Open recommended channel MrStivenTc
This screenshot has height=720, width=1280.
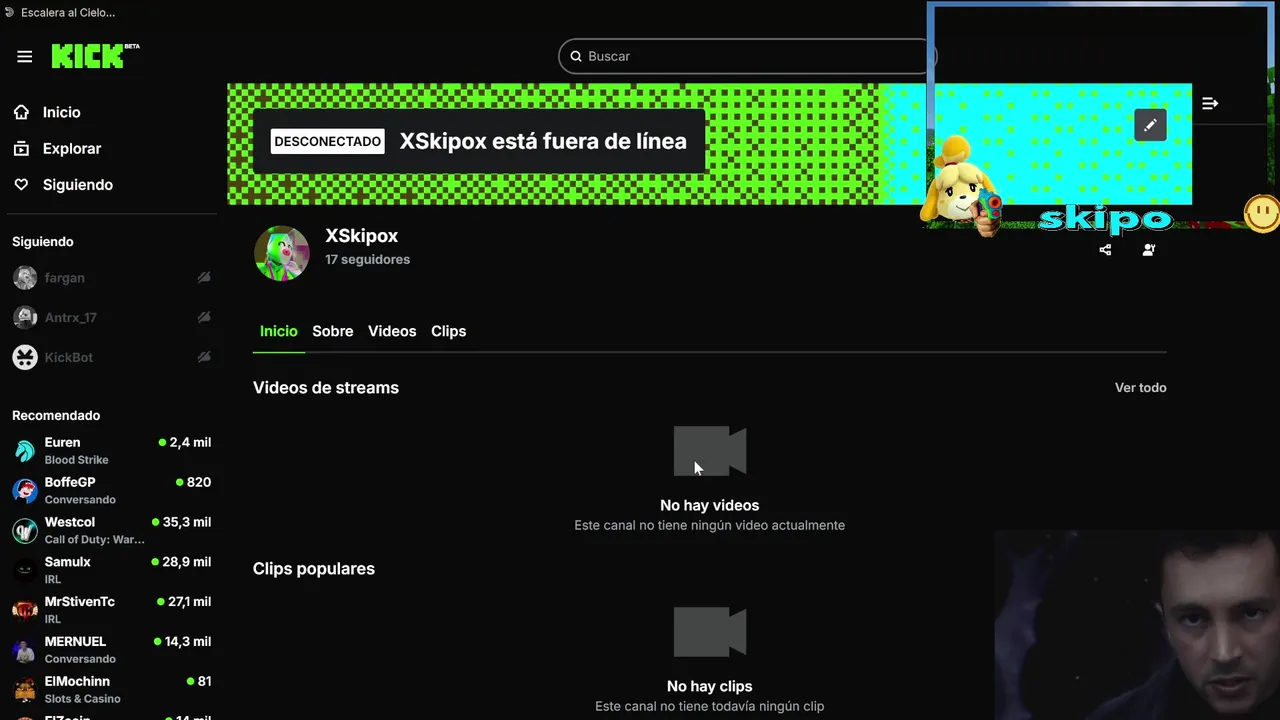click(111, 610)
